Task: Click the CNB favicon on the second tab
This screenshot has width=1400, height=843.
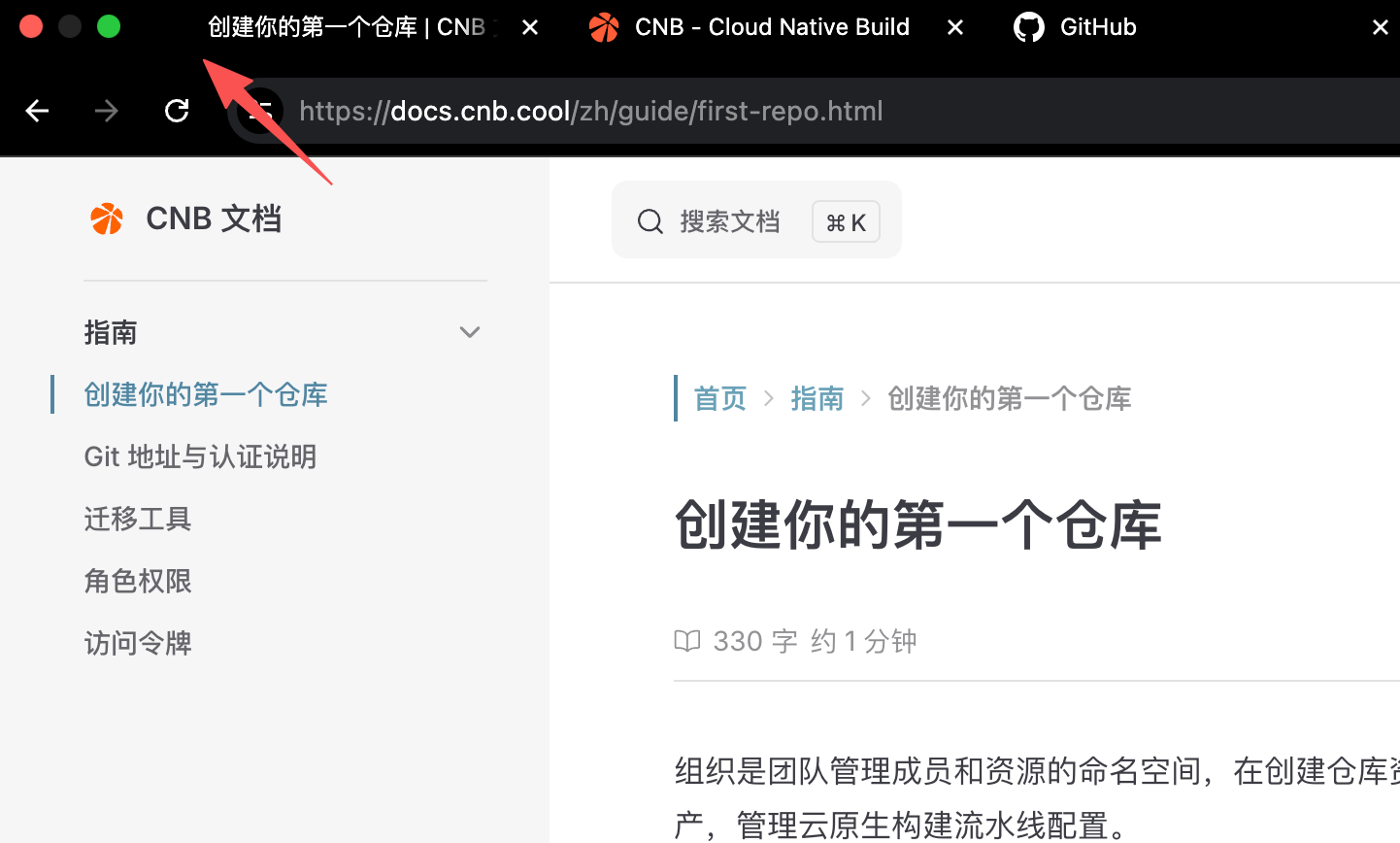Action: 603,26
